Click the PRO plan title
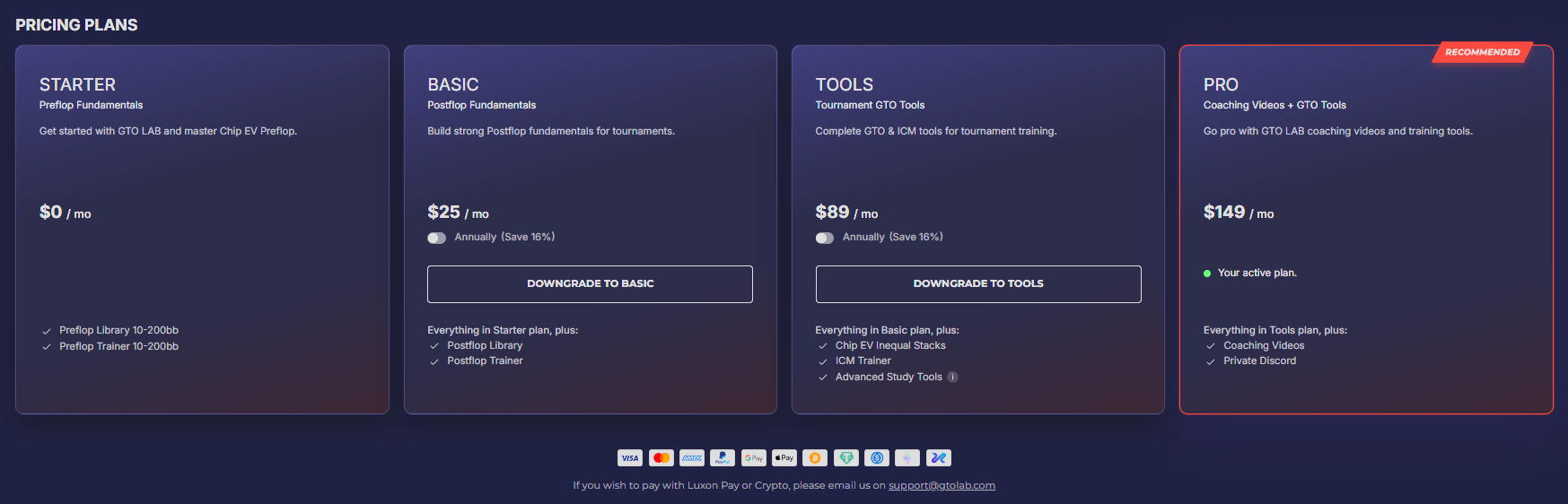Image resolution: width=1568 pixels, height=504 pixels. pos(1221,84)
